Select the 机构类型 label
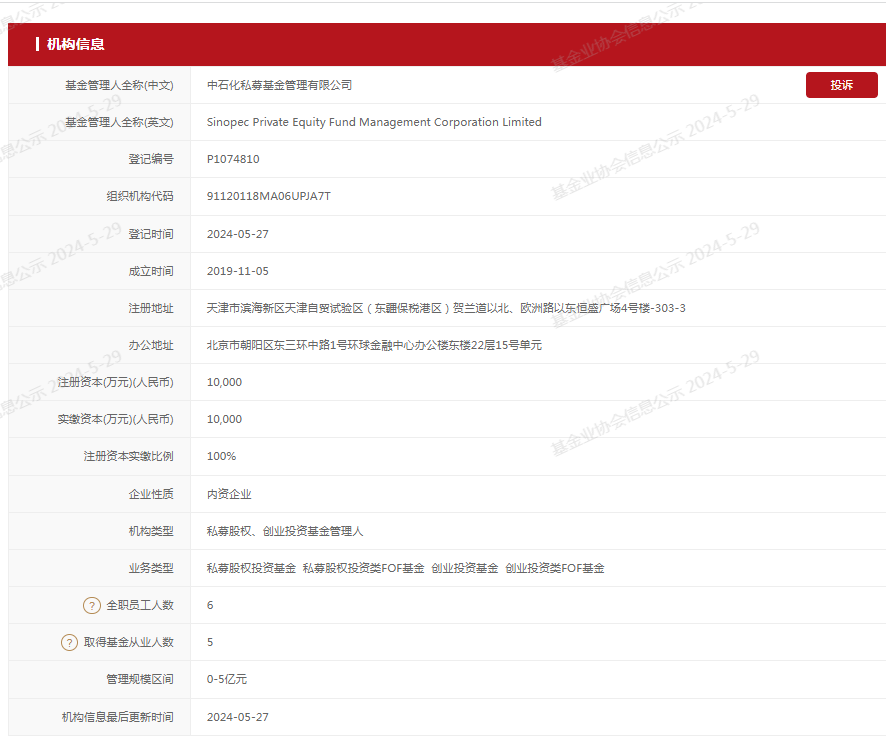The width and height of the screenshot is (886, 741). [x=151, y=531]
